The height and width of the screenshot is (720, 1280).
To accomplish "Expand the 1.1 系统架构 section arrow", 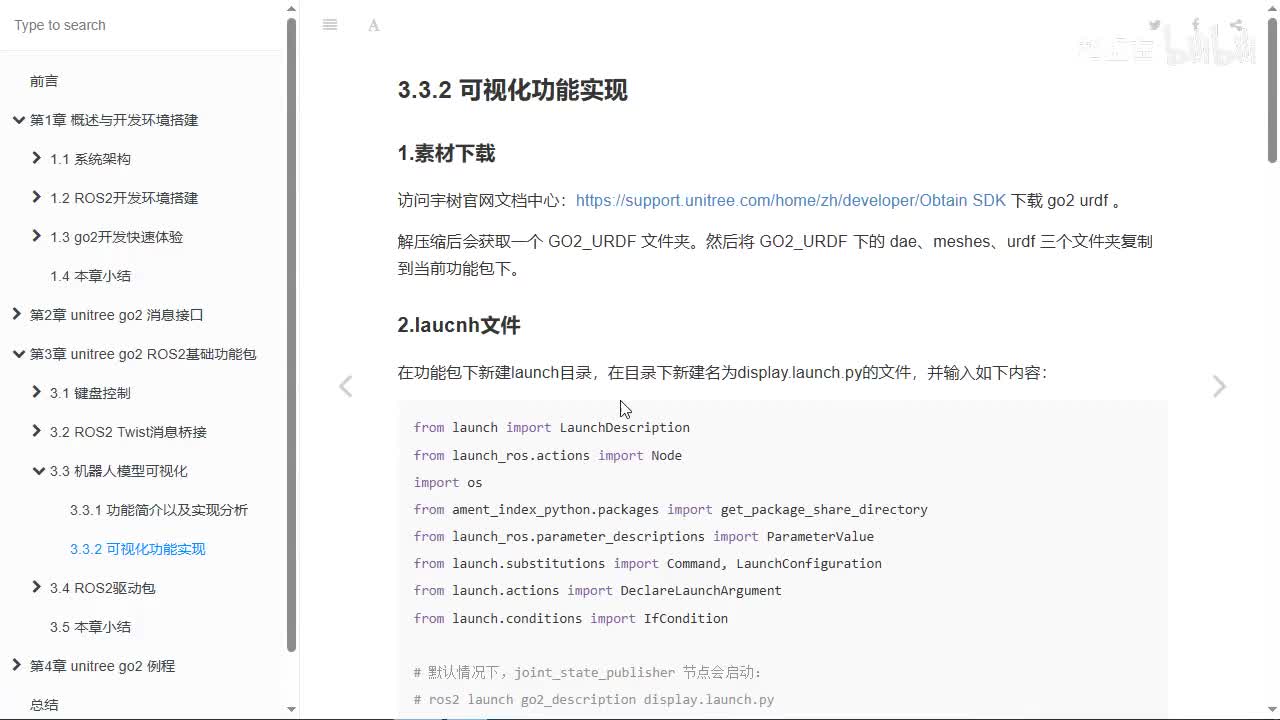I will pyautogui.click(x=37, y=158).
